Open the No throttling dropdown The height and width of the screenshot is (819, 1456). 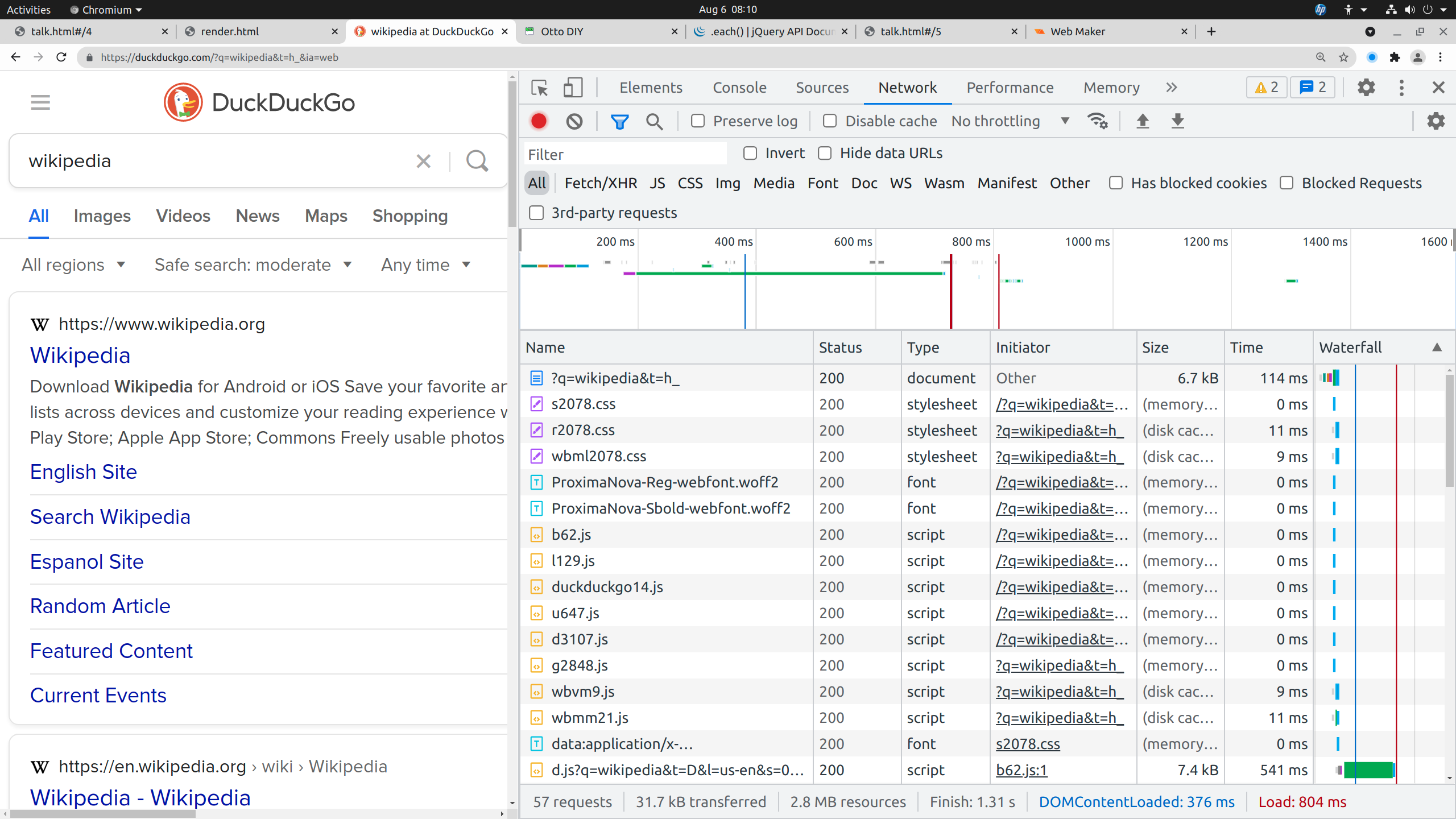click(1010, 121)
